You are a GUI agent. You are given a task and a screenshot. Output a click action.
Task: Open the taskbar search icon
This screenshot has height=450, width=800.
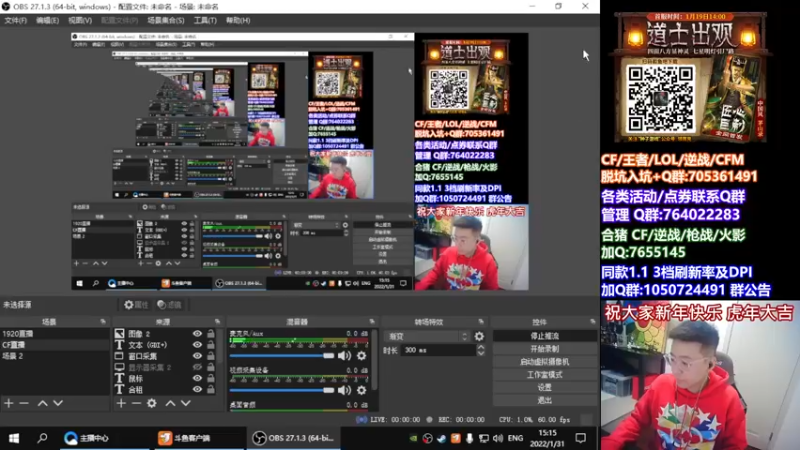tap(42, 438)
